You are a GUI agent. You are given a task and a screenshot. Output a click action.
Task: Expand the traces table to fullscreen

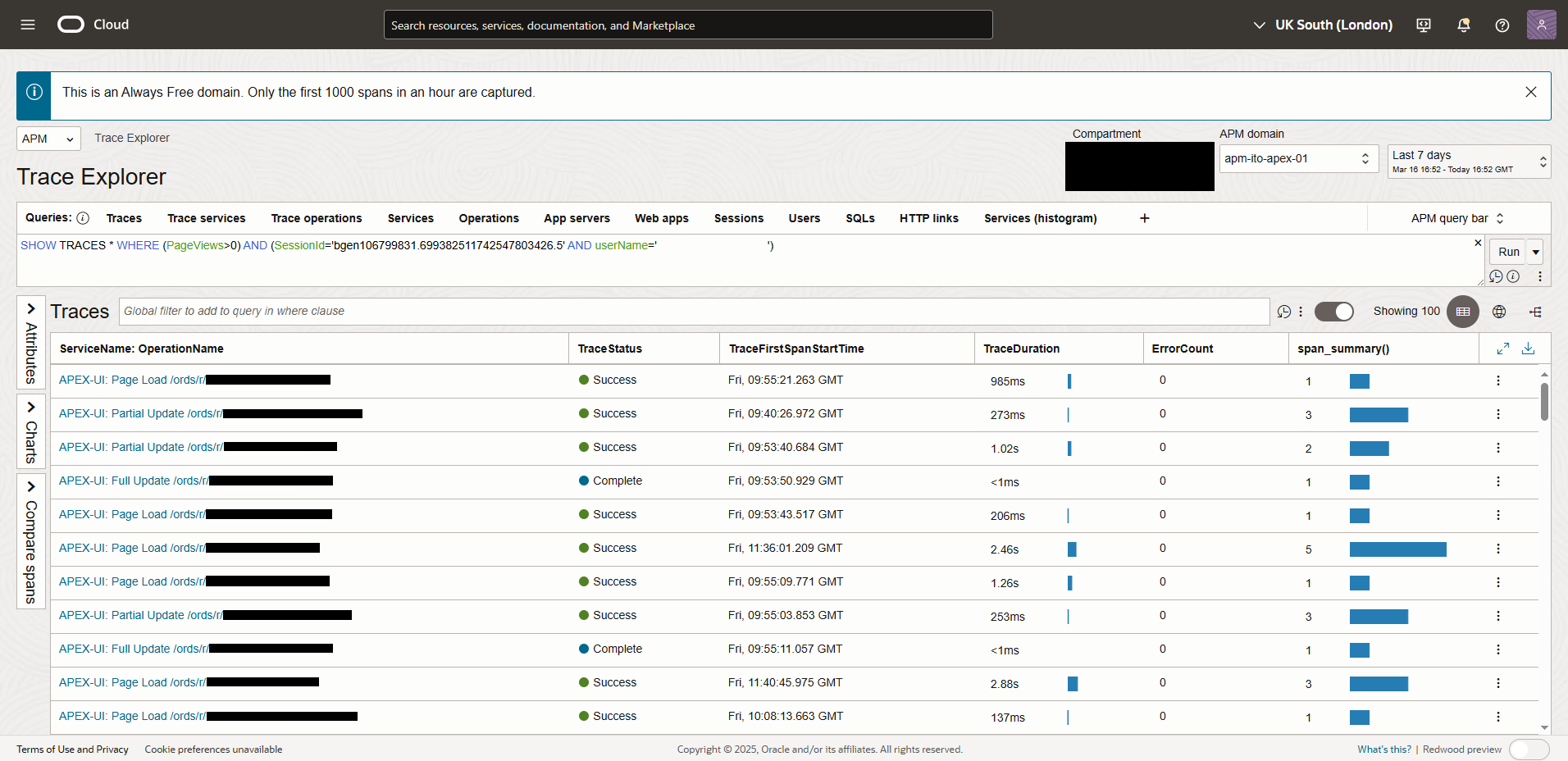pyautogui.click(x=1502, y=349)
